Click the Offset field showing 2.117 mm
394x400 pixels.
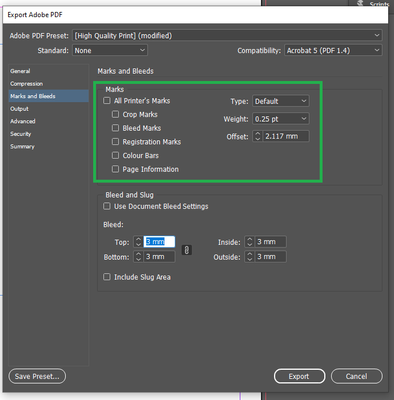tap(286, 136)
